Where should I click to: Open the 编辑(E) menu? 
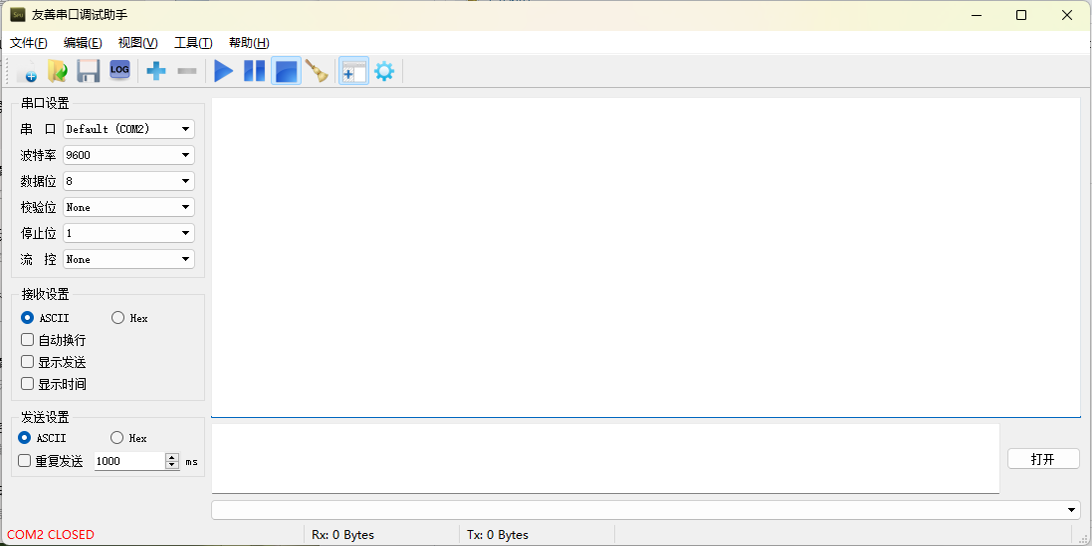pyautogui.click(x=83, y=43)
